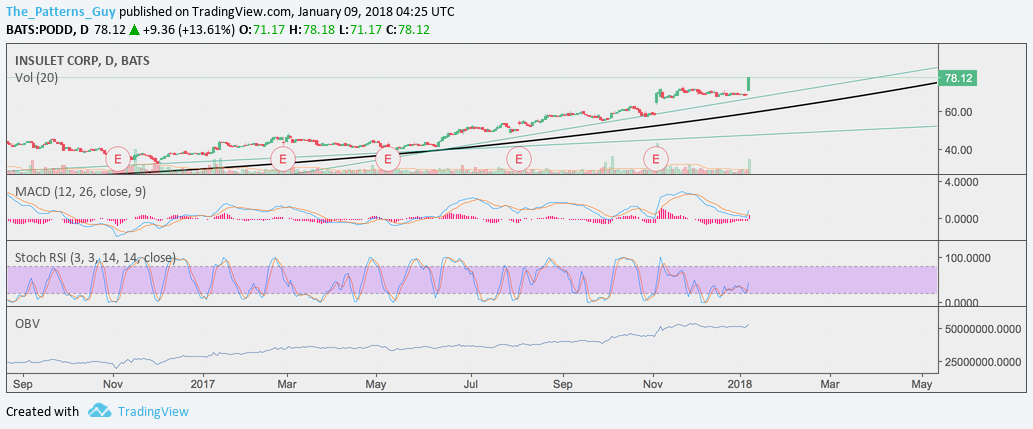
Task: Click the +9.36 (+13.61%) change value
Action: 188,30
